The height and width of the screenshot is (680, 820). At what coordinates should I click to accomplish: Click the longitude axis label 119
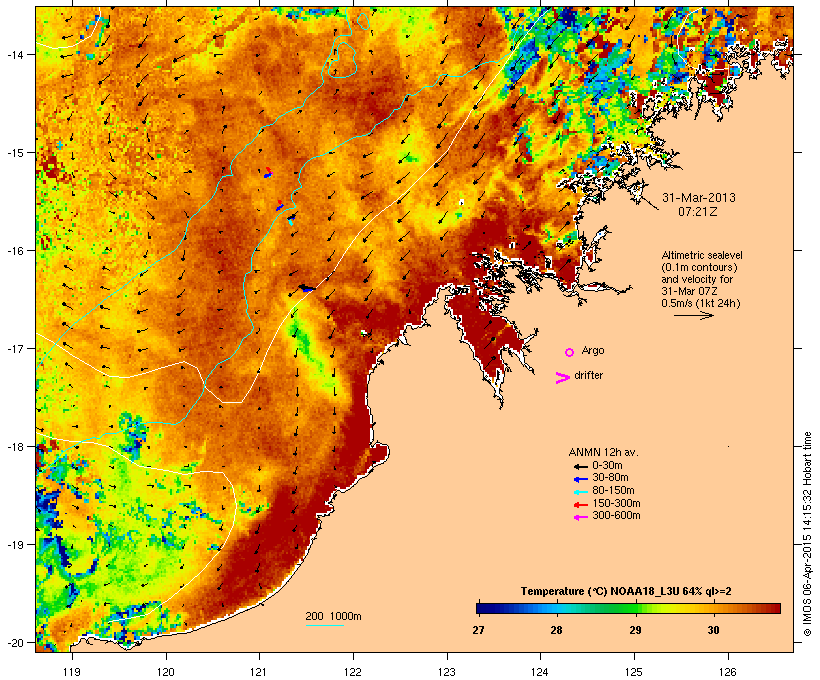pos(72,672)
